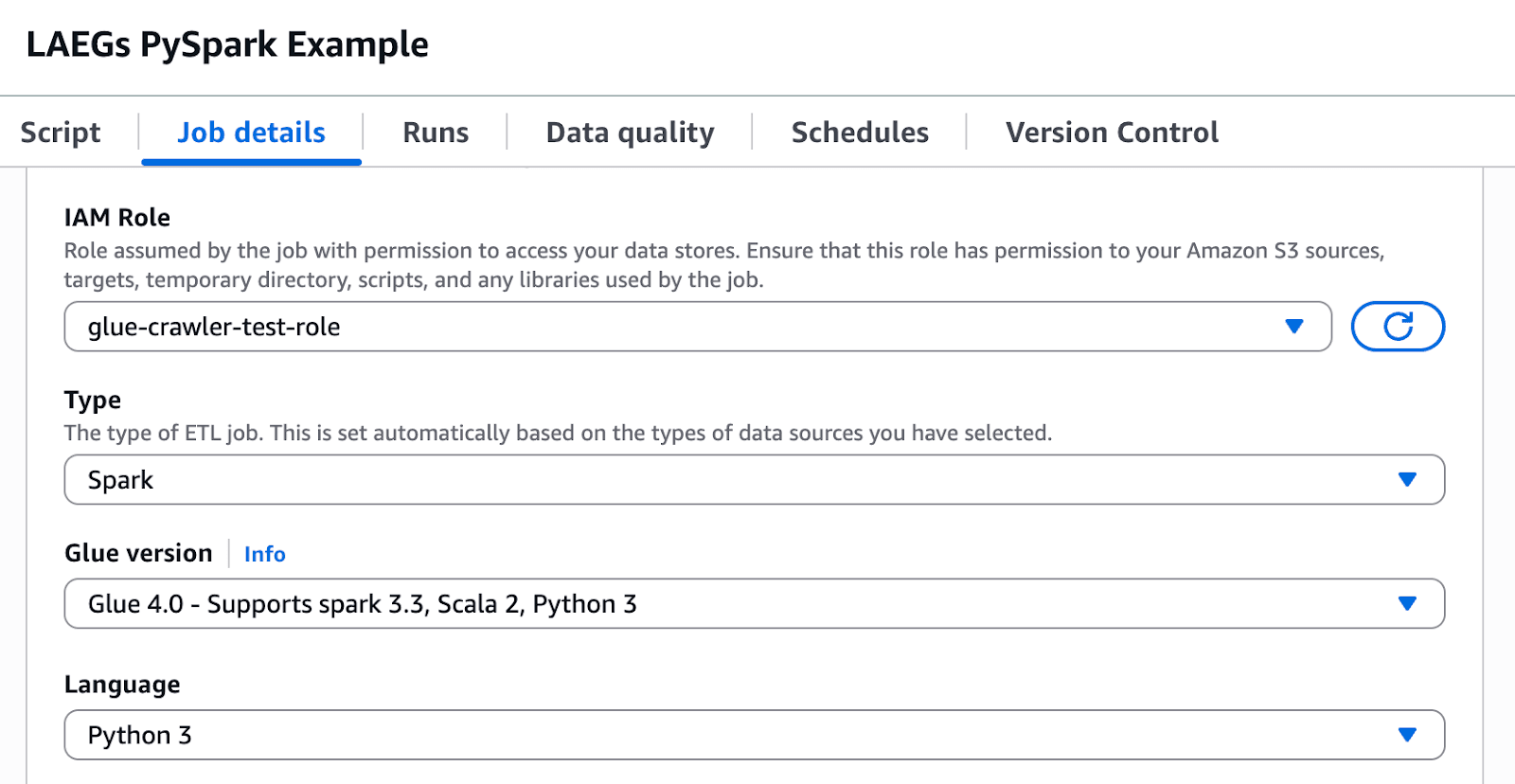Go to the Data quality tab
Screen dimensions: 1515x784
(630, 133)
